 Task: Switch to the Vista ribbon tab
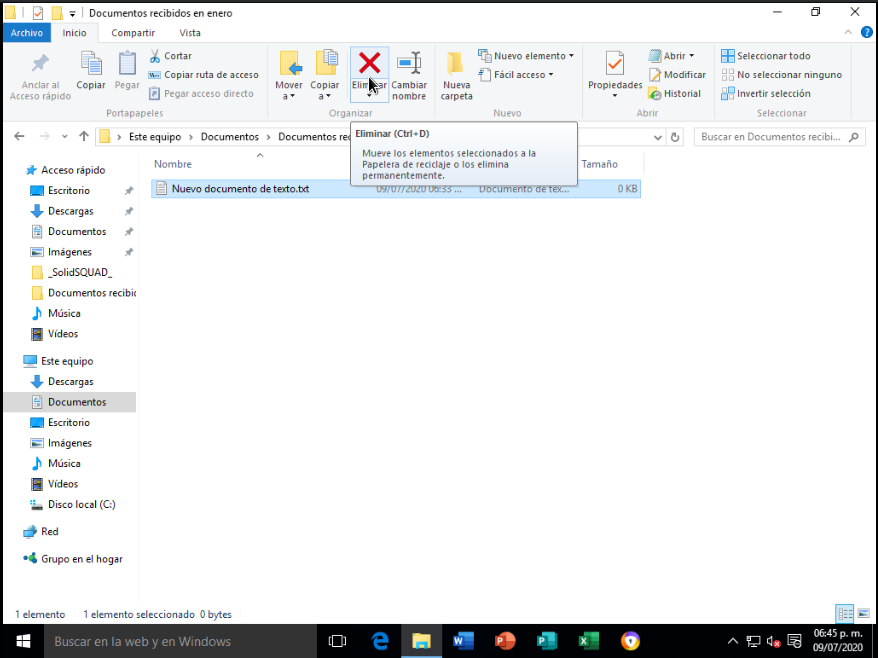[x=190, y=32]
